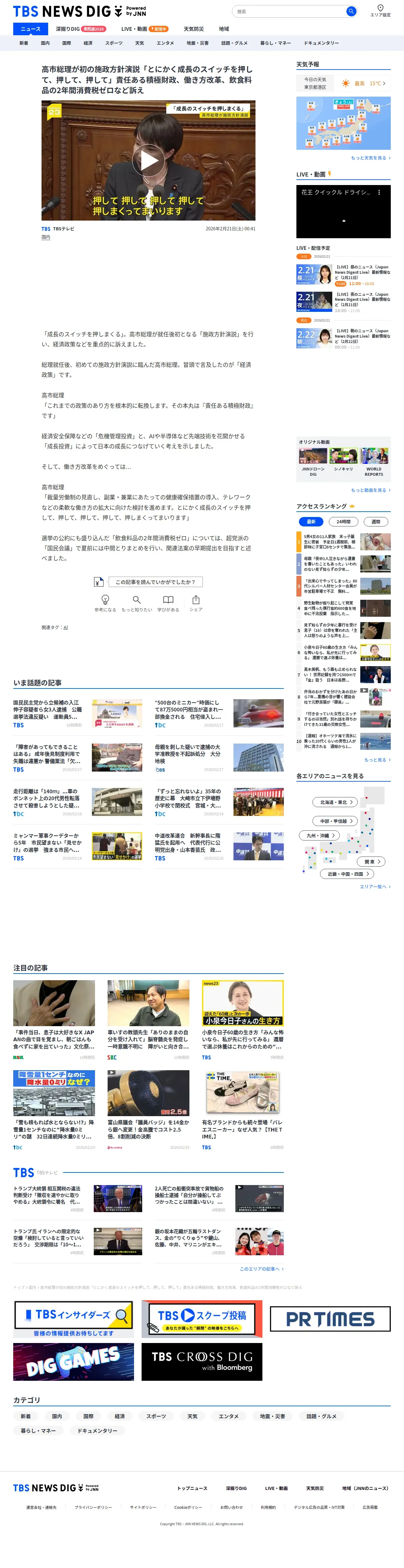Open the LIVE・動画 main tab
The width and height of the screenshot is (404, 1568).
coord(144,29)
